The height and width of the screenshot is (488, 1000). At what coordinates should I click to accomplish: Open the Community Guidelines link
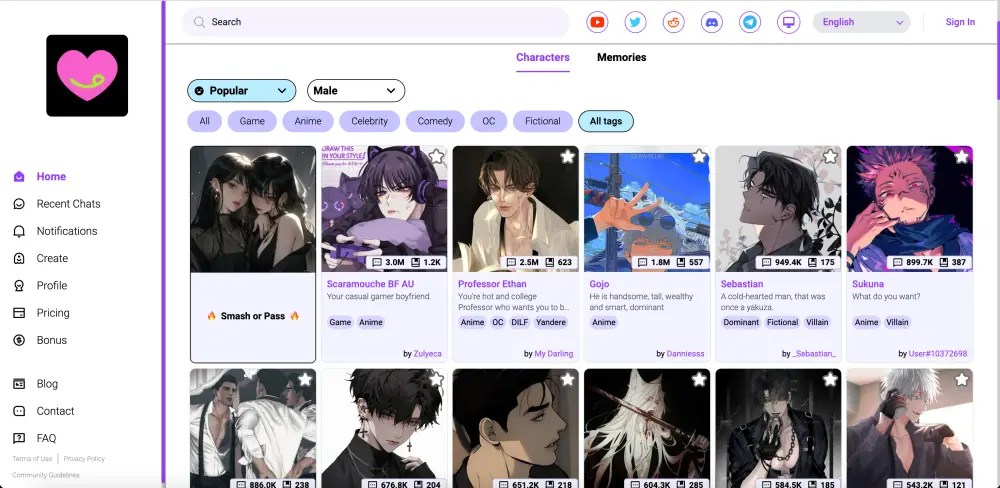(x=46, y=475)
